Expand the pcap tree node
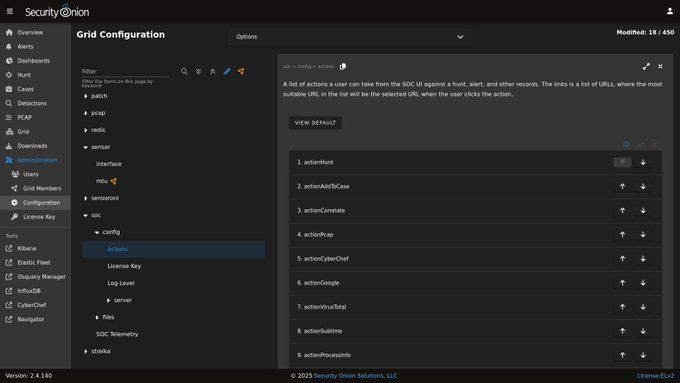 [x=85, y=113]
